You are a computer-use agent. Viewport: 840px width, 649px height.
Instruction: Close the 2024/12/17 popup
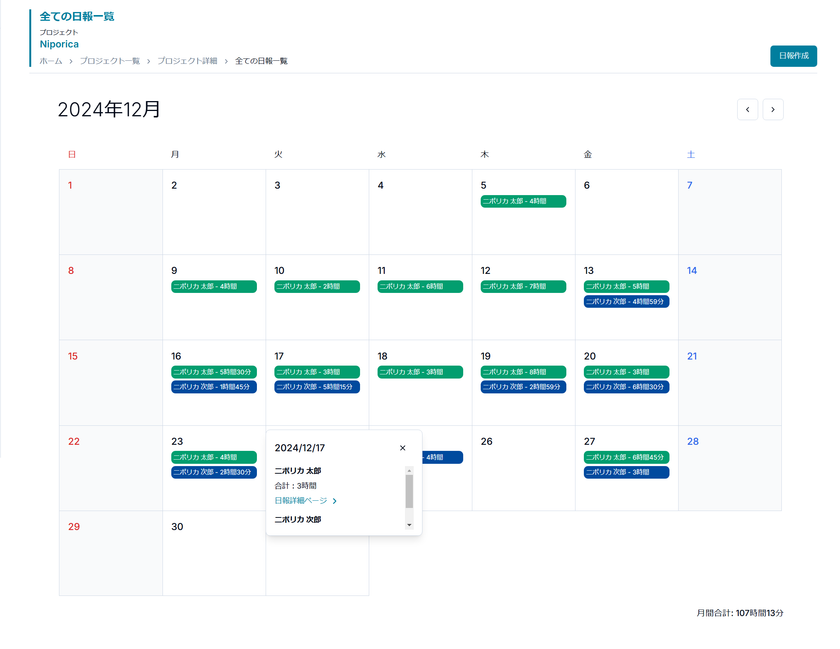(403, 448)
